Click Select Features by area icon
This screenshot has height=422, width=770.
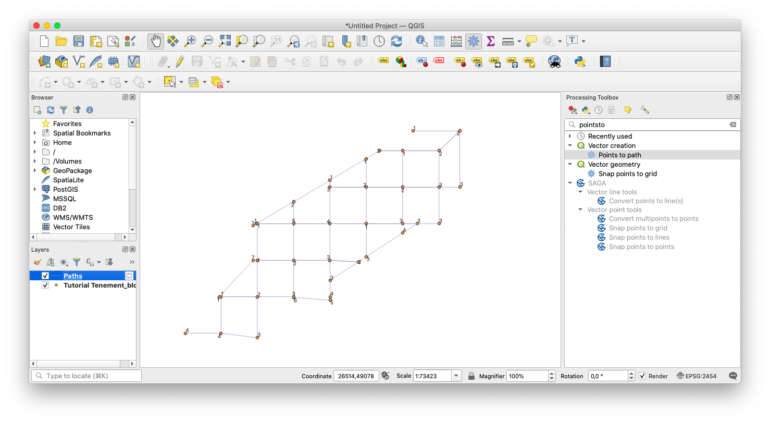click(169, 82)
